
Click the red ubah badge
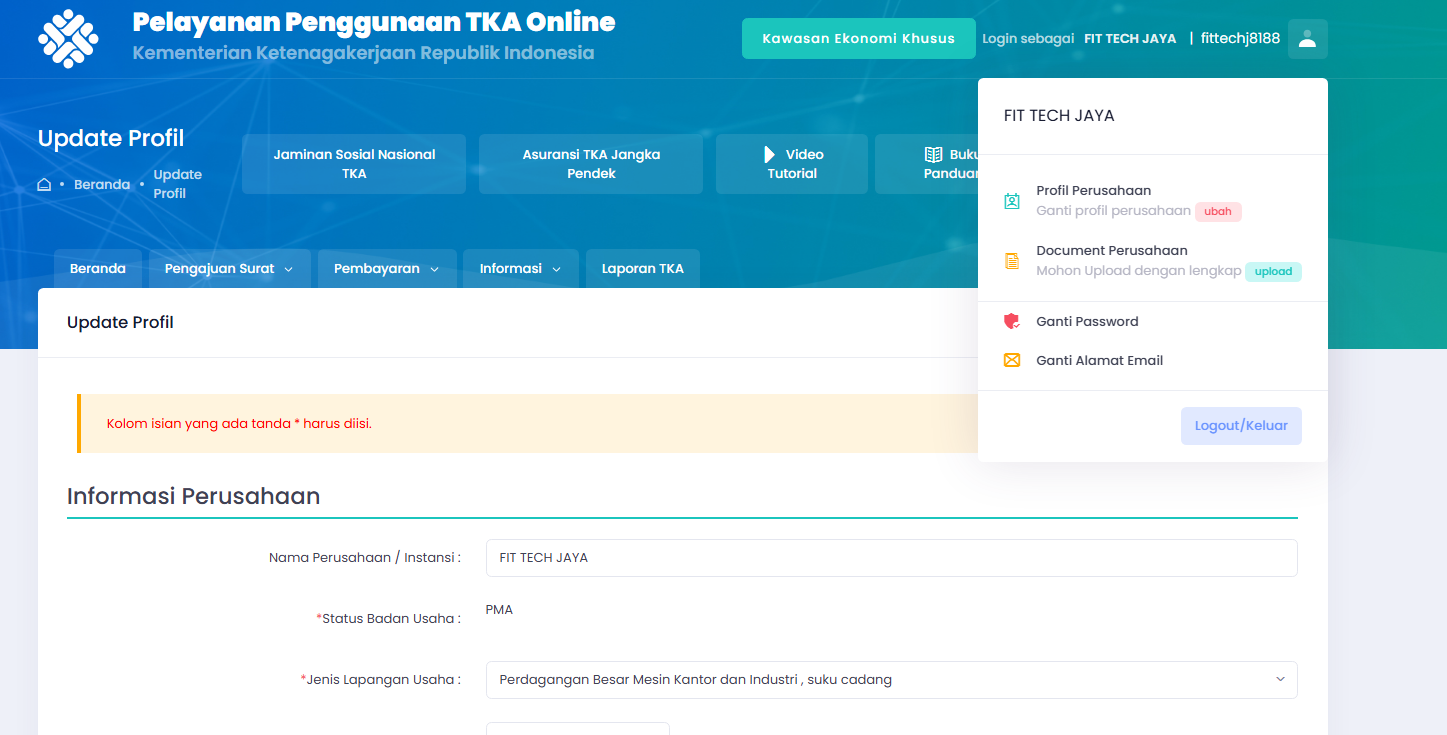click(x=1218, y=212)
